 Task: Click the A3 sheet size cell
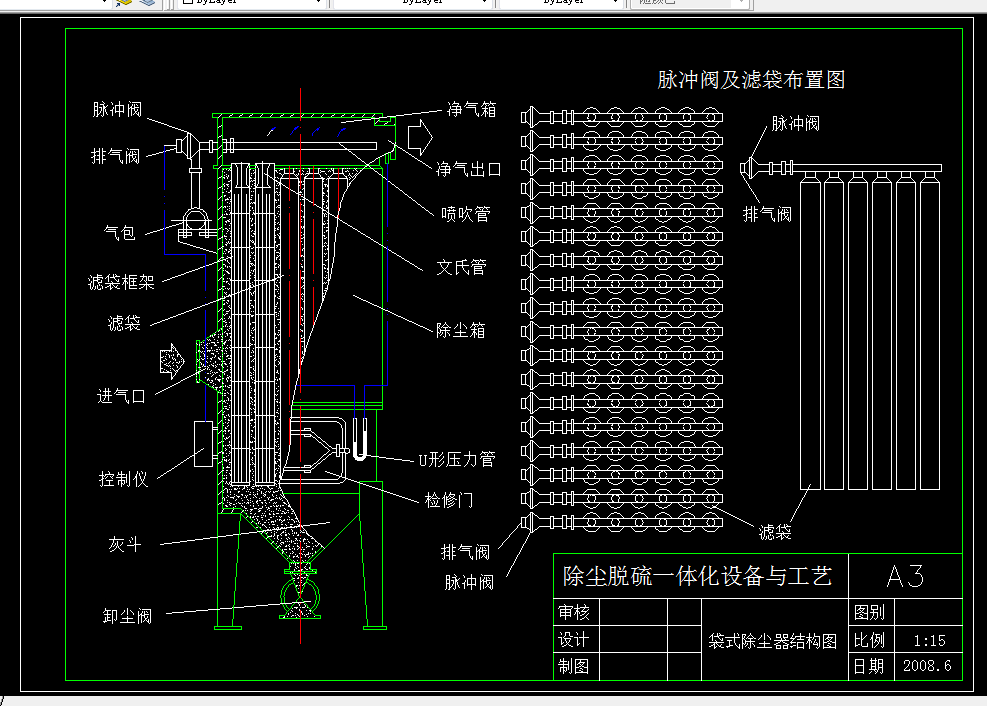click(x=905, y=576)
